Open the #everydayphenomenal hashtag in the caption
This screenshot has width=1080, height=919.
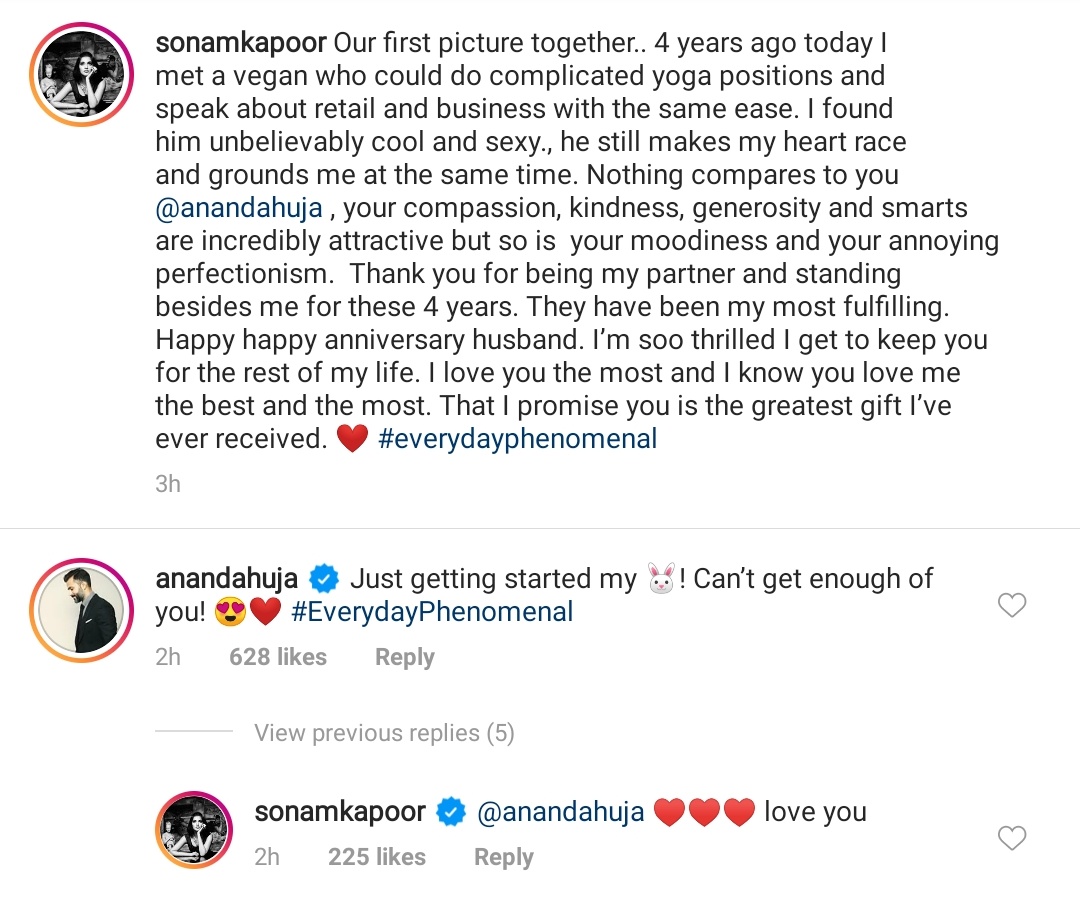[x=518, y=439]
